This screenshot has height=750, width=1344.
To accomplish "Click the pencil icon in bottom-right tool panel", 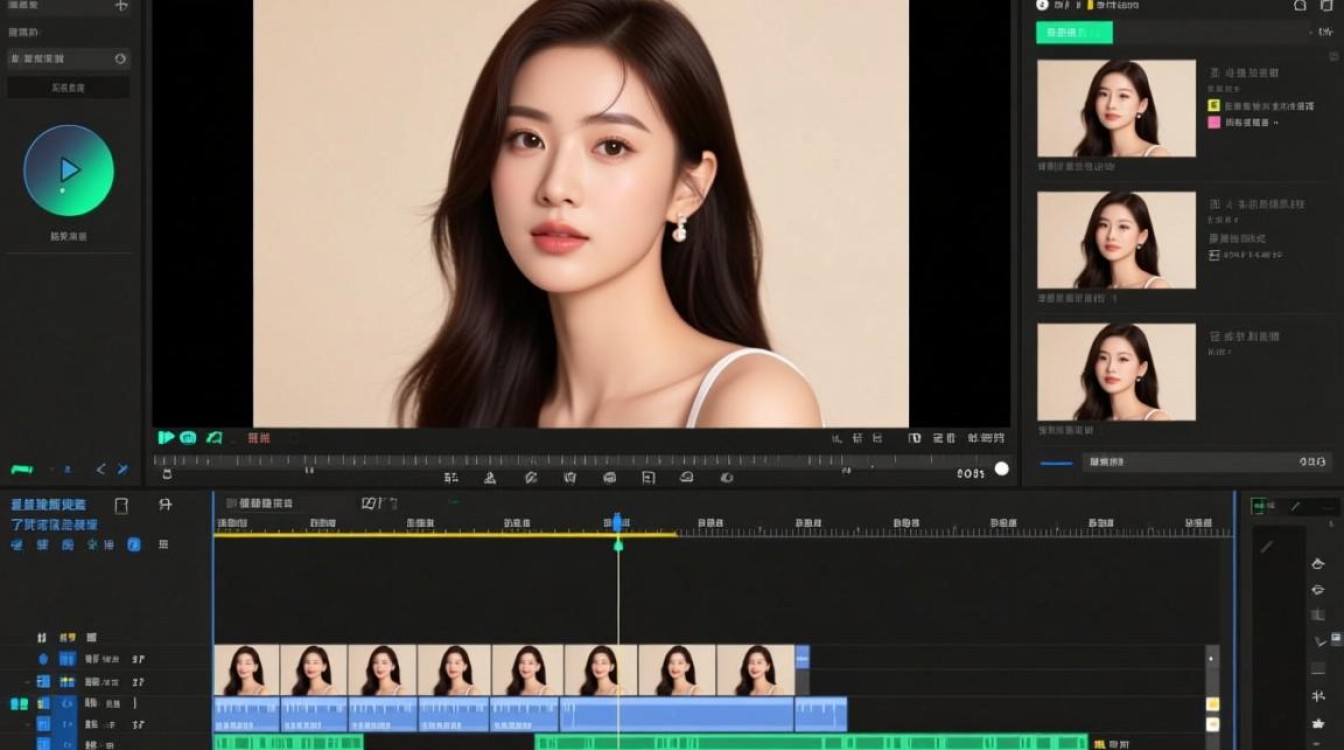I will pos(1266,546).
